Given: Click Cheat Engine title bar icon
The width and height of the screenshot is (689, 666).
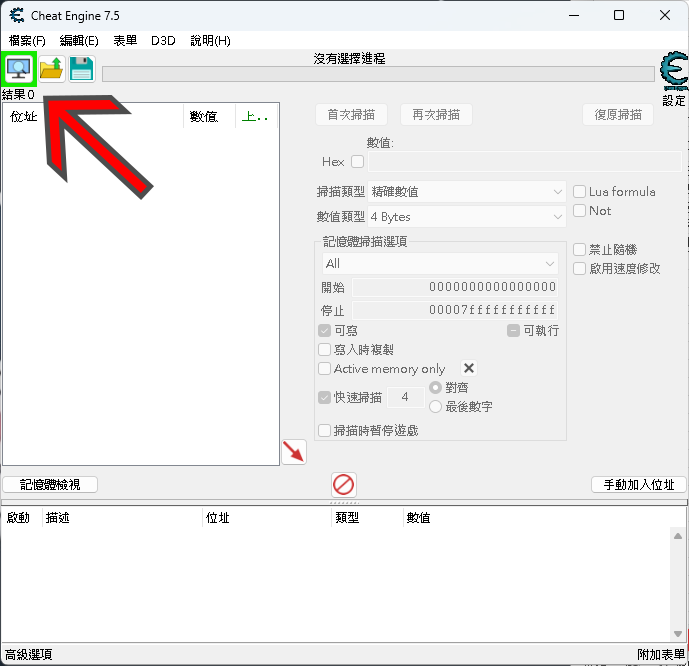Looking at the screenshot, I should (x=17, y=15).
